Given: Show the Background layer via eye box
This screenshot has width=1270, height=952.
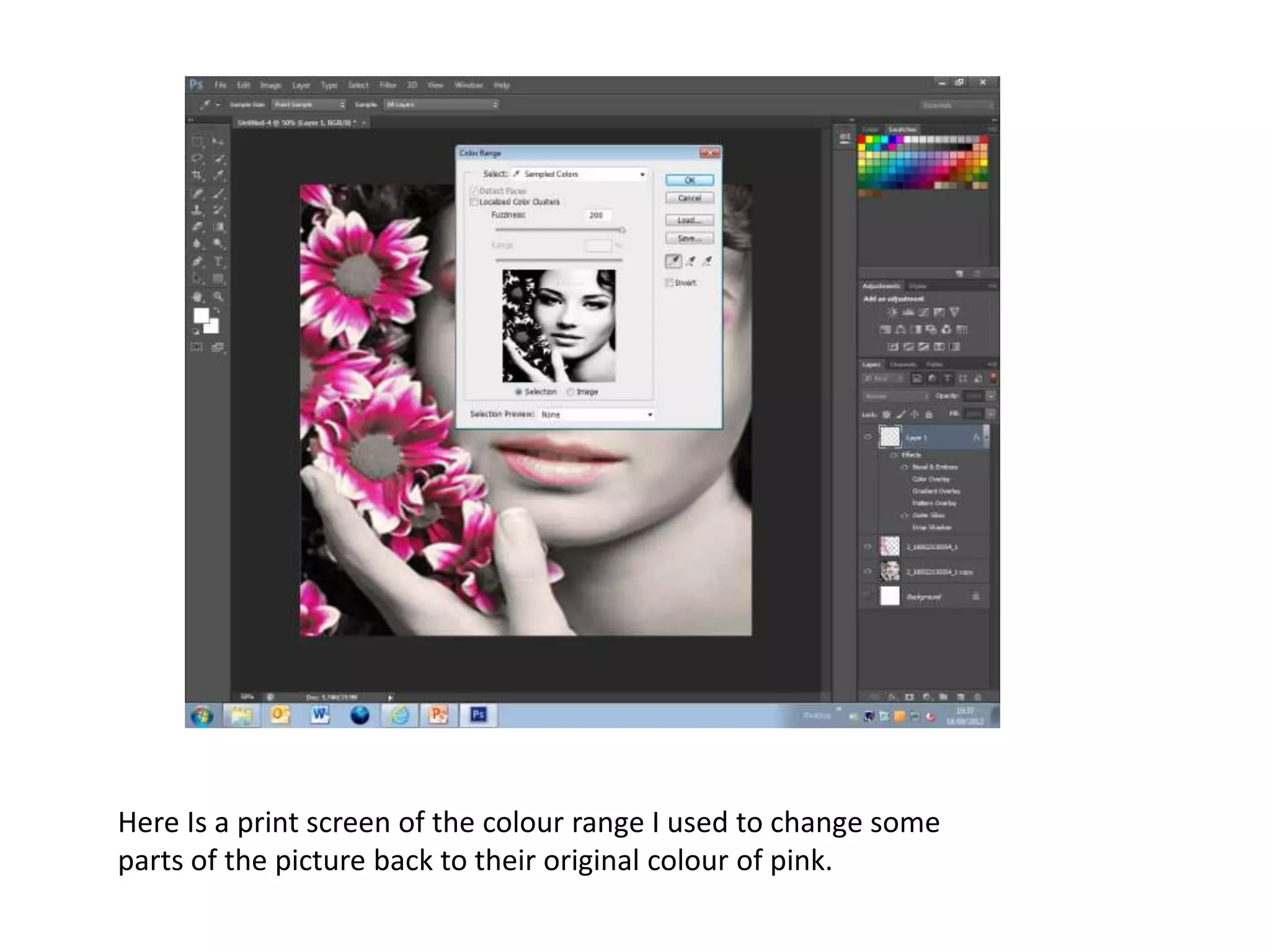Looking at the screenshot, I should (868, 596).
